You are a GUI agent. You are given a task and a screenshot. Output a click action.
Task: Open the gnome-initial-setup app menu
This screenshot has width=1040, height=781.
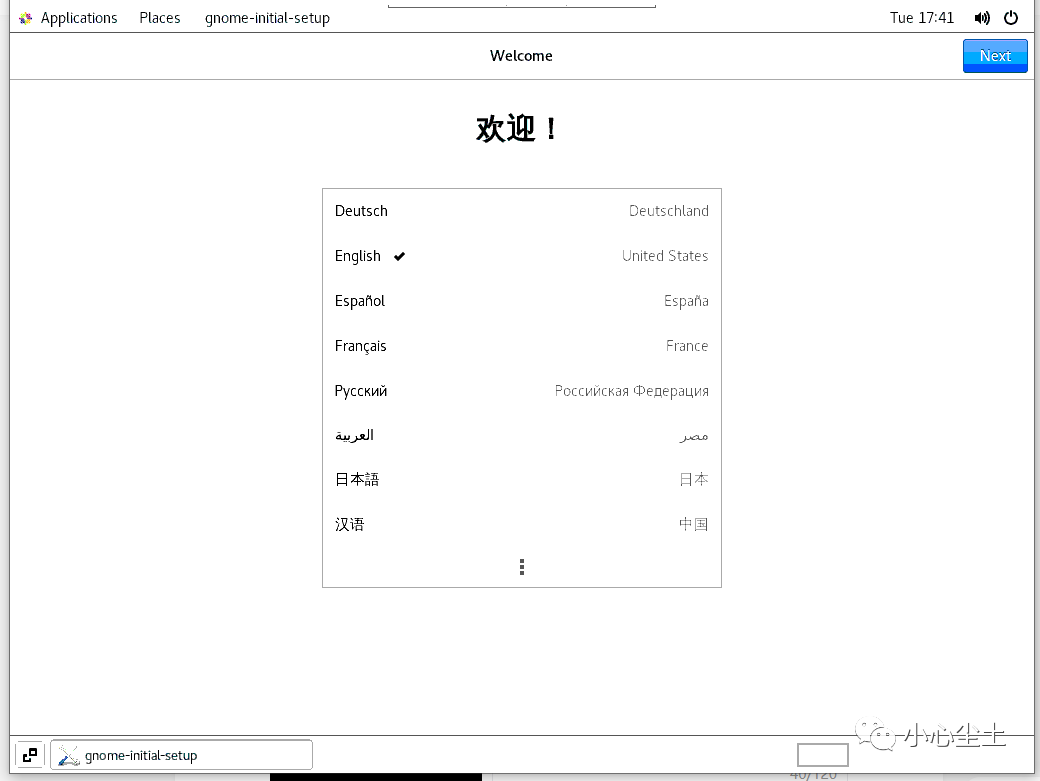click(x=267, y=18)
